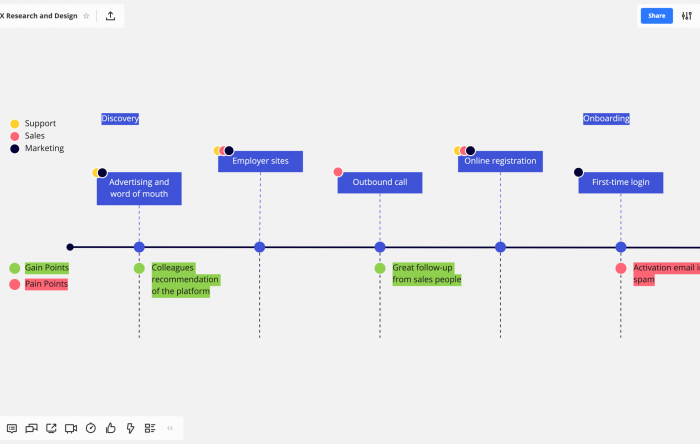Select the Great follow-up from sales people note
This screenshot has height=444, width=700.
(x=427, y=274)
